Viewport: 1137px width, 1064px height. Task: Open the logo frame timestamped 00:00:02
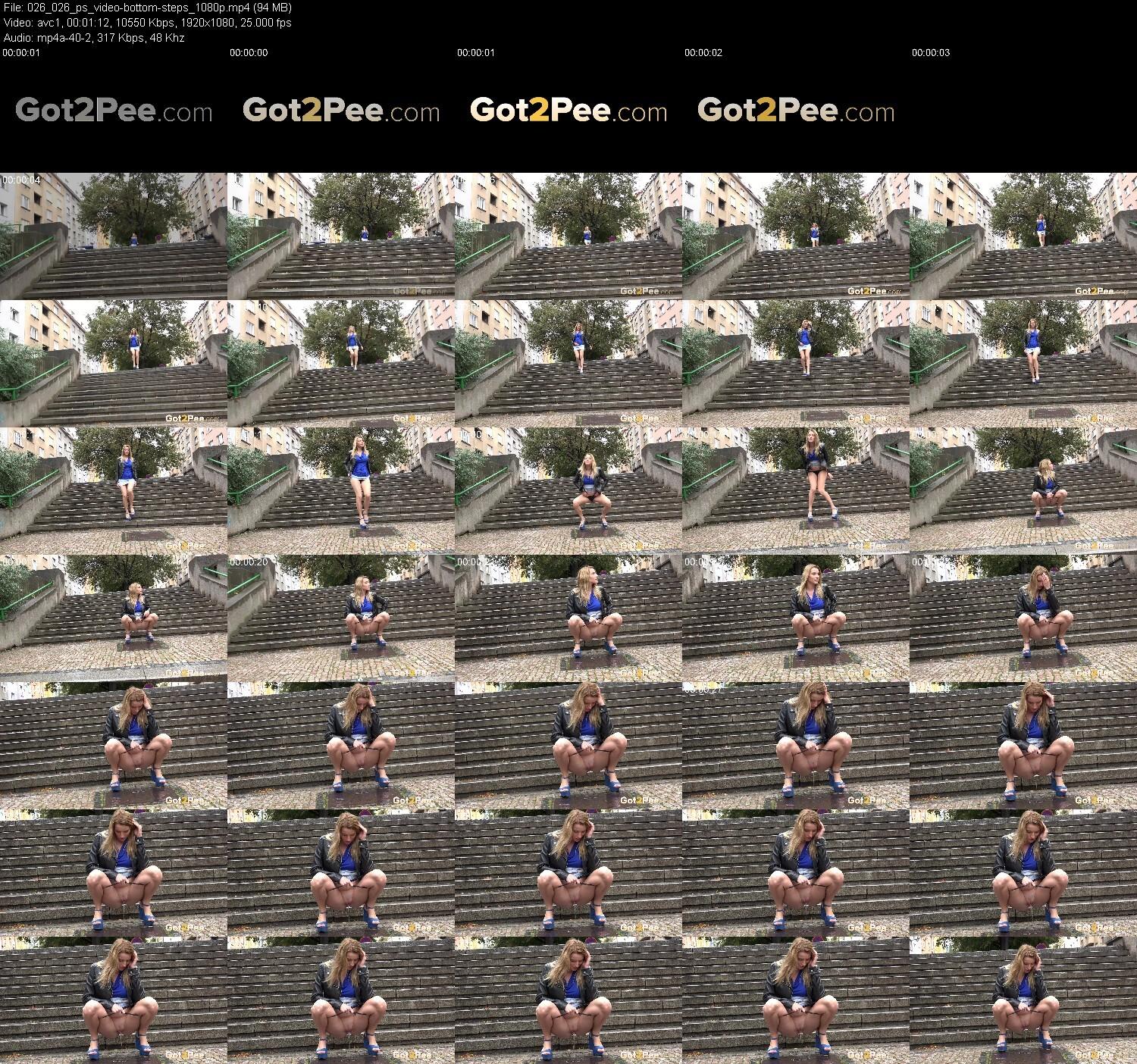tap(796, 110)
